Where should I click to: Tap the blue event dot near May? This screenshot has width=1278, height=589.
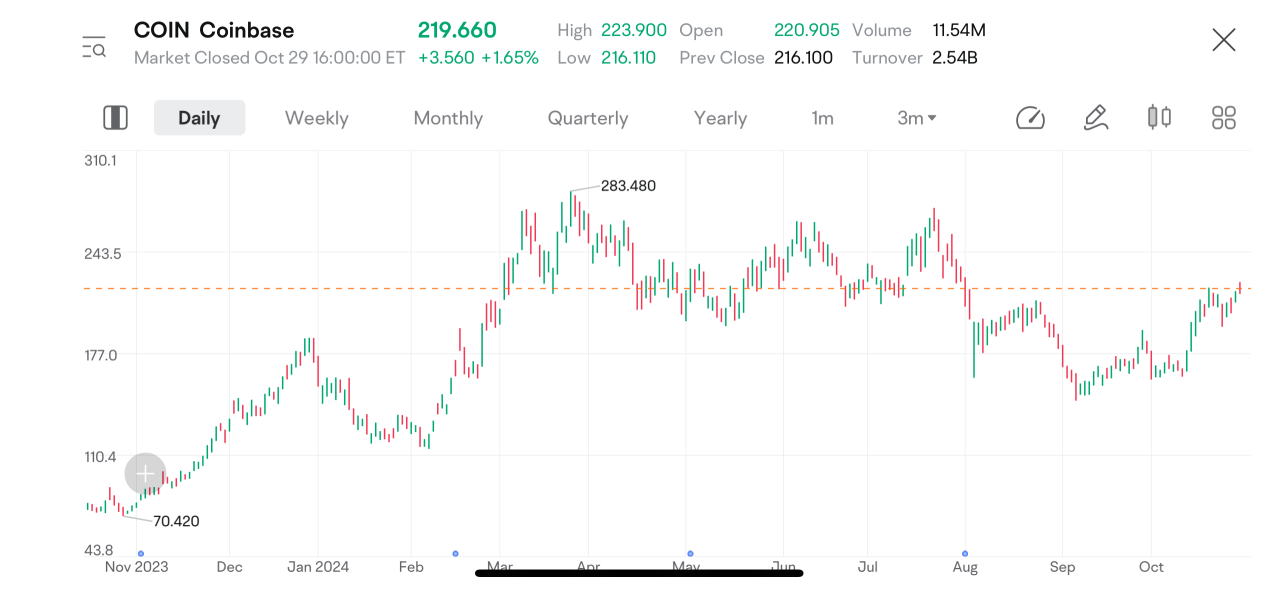pos(690,553)
